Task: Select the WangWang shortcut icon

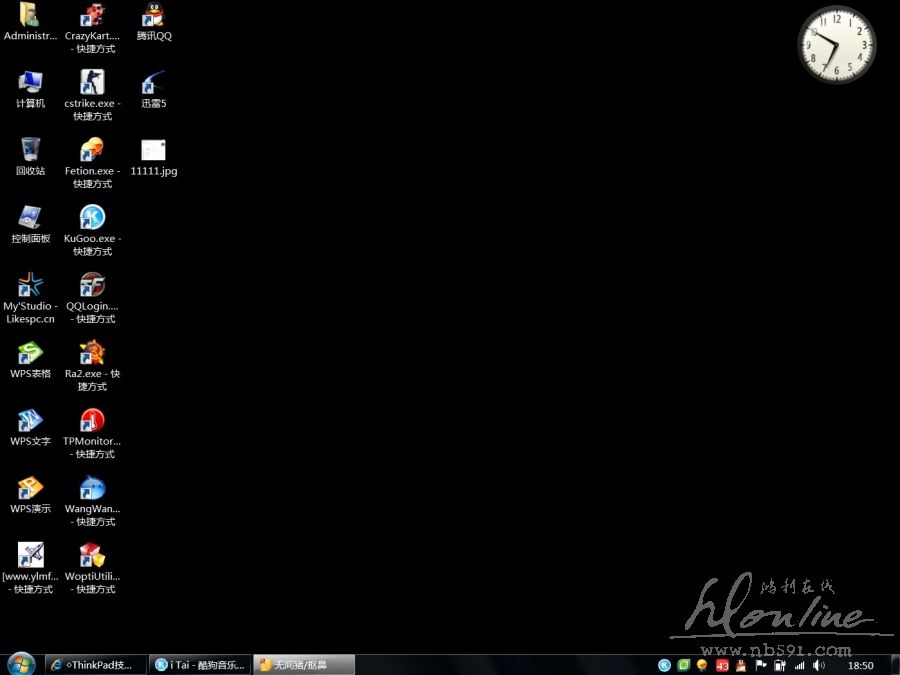Action: point(92,488)
